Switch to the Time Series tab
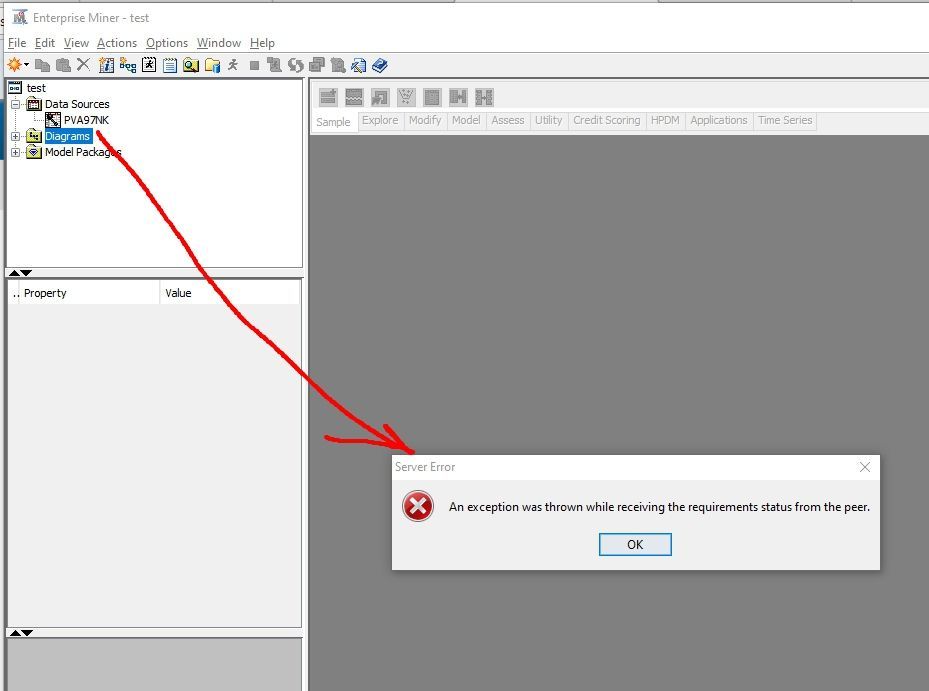 785,120
